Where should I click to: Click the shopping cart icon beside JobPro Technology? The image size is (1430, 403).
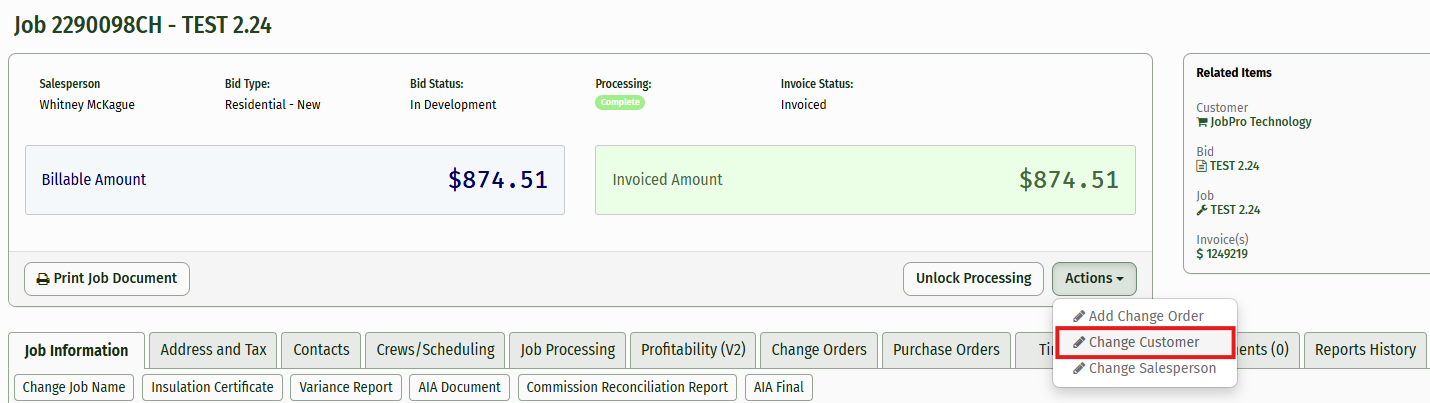(x=1202, y=122)
